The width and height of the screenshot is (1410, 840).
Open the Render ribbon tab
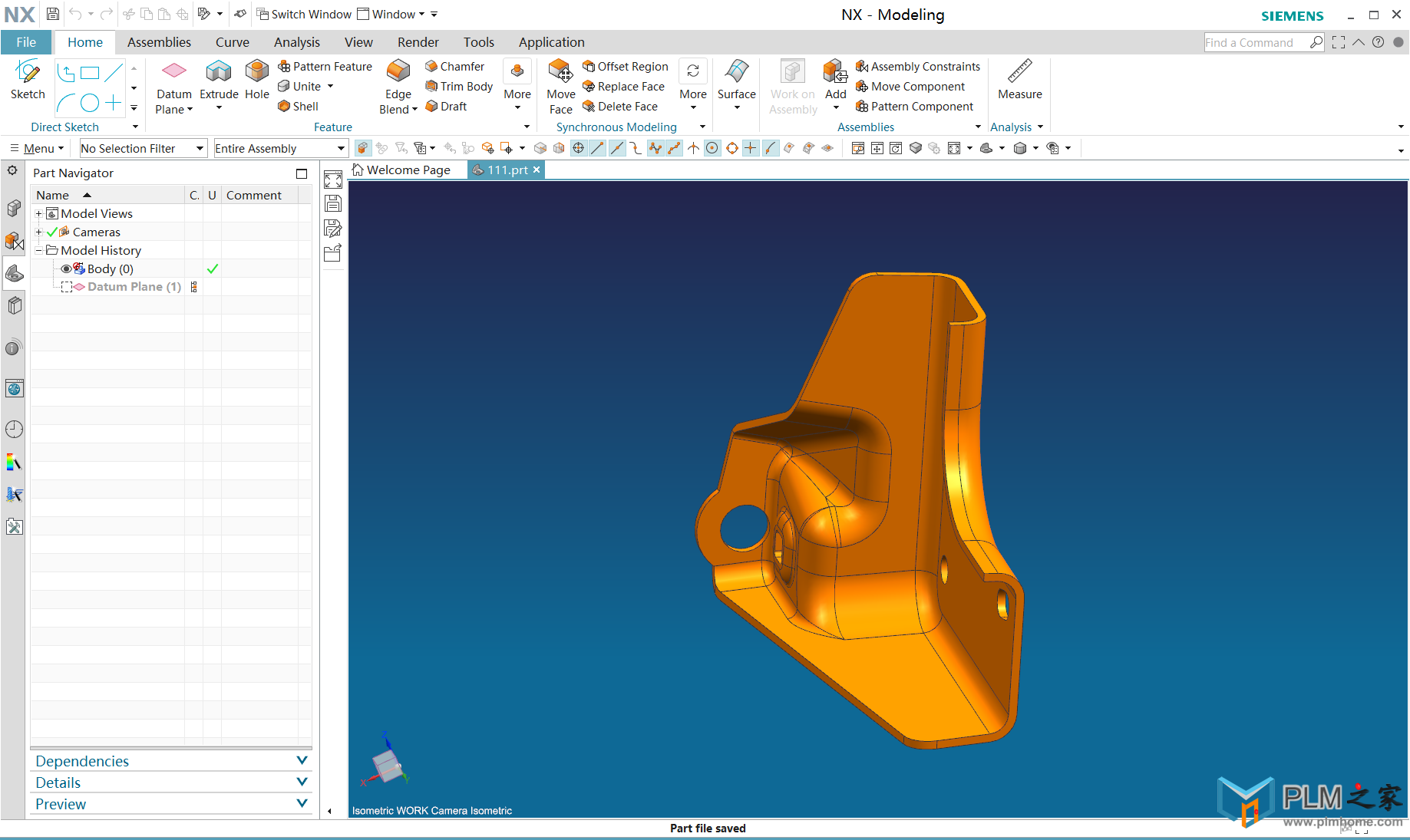click(x=418, y=42)
